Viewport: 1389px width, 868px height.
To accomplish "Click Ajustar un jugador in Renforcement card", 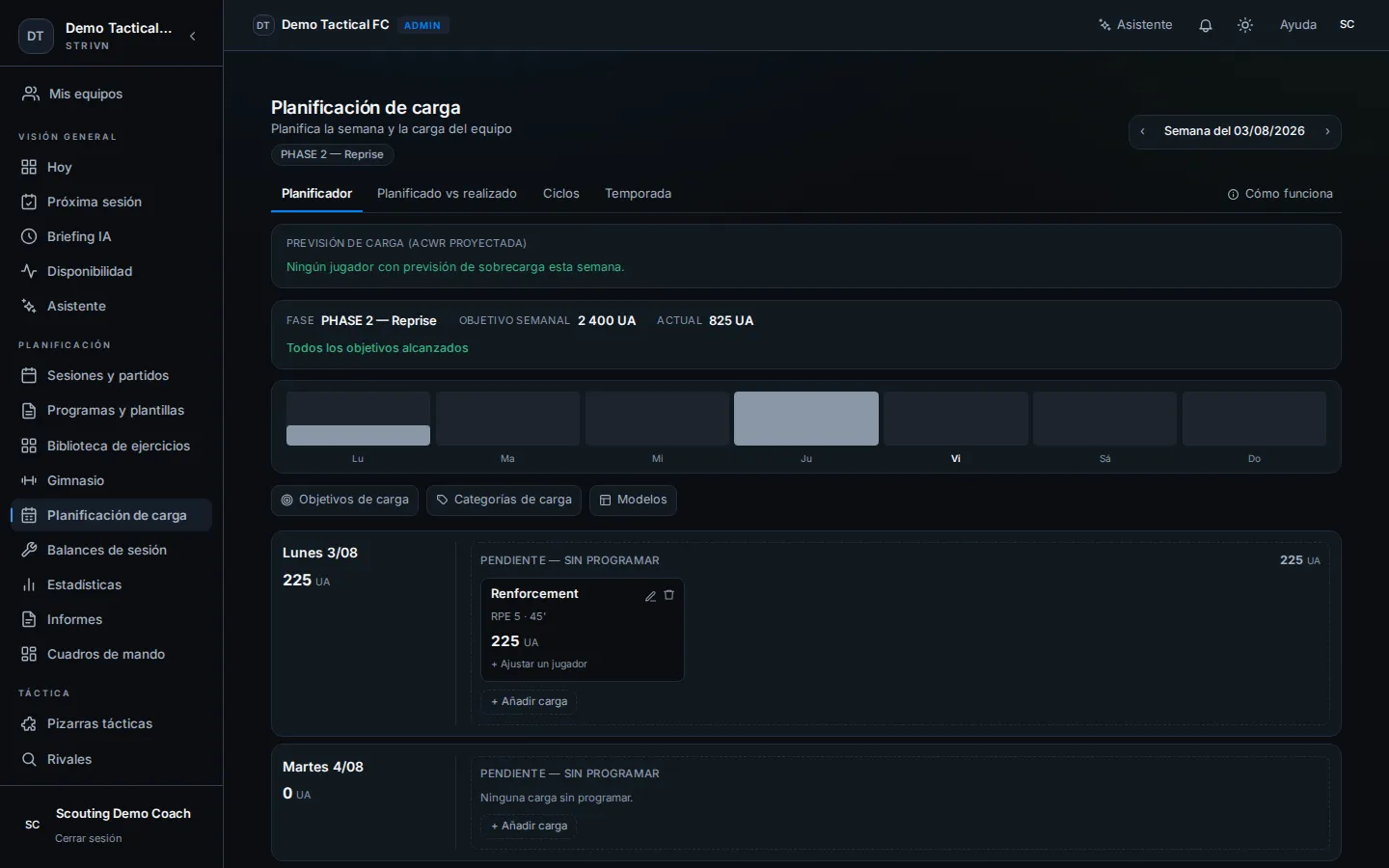I will coord(539,664).
